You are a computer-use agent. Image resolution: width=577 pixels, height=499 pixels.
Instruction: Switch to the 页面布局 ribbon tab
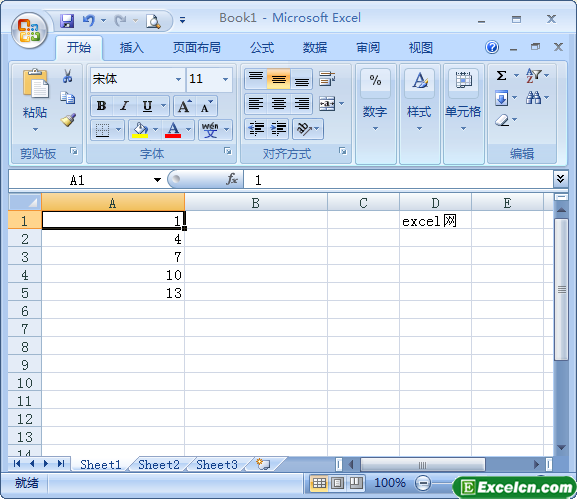197,48
